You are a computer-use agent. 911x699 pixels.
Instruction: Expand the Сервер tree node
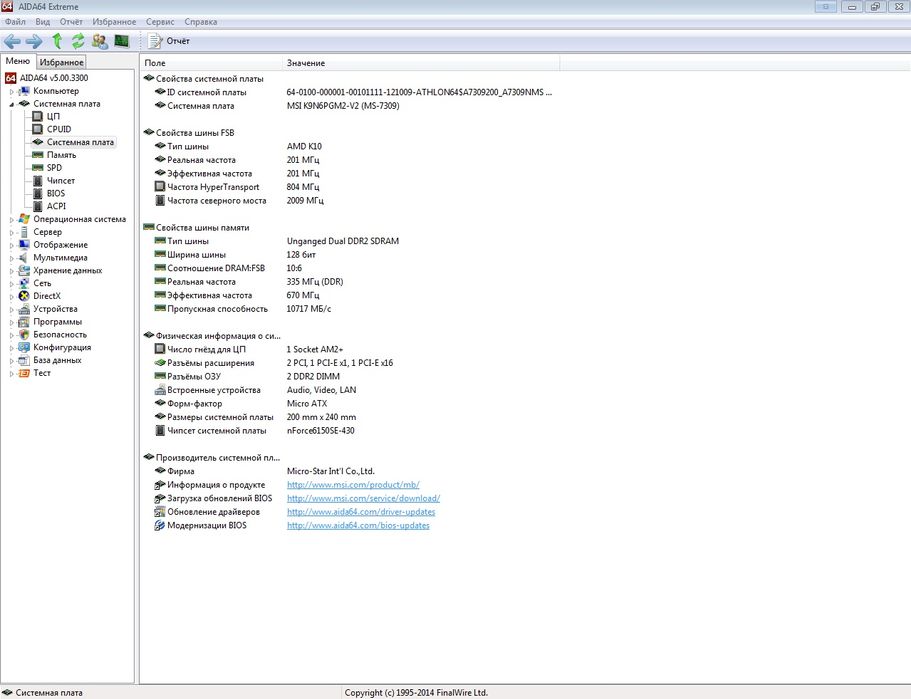coord(11,232)
